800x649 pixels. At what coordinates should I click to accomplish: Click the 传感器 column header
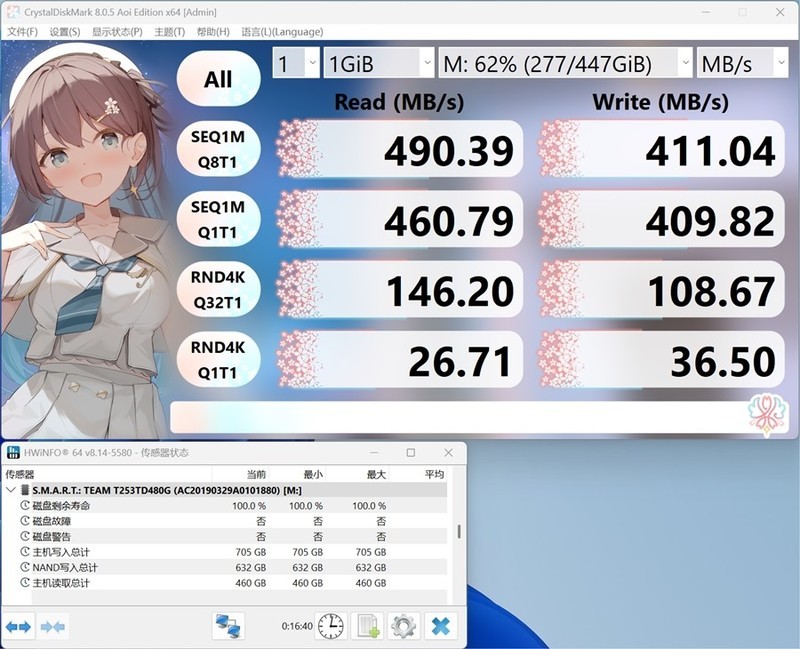[x=107, y=475]
